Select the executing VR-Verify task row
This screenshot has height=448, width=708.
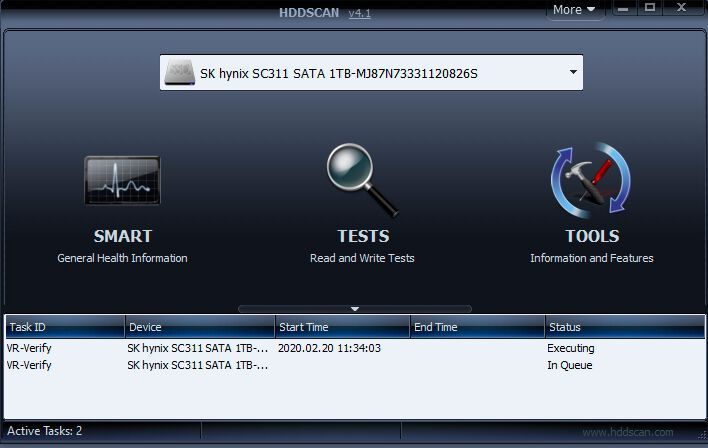[354, 348]
